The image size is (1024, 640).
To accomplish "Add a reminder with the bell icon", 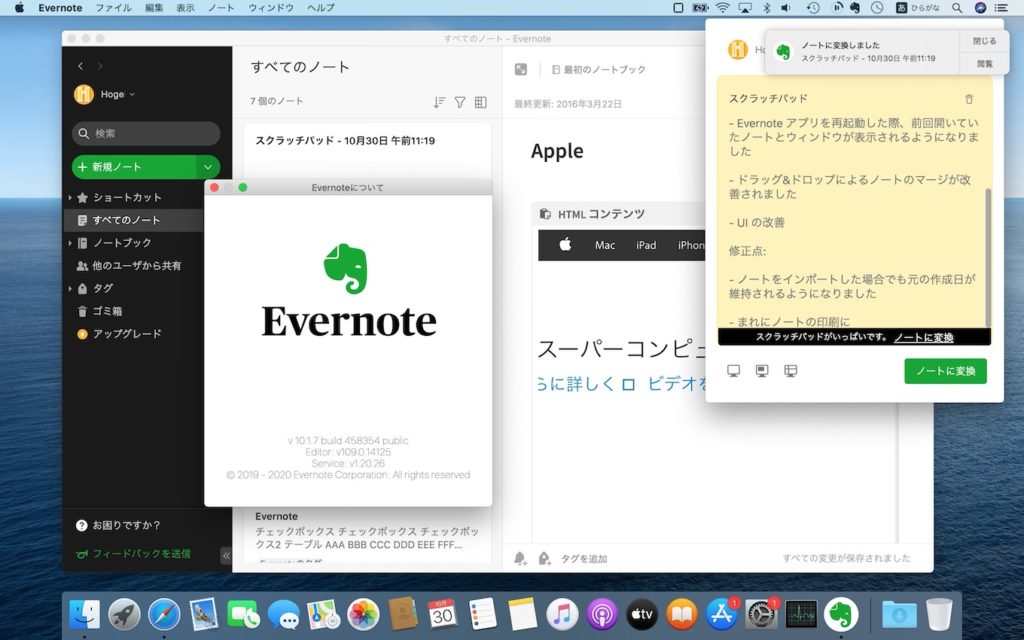I will (519, 558).
